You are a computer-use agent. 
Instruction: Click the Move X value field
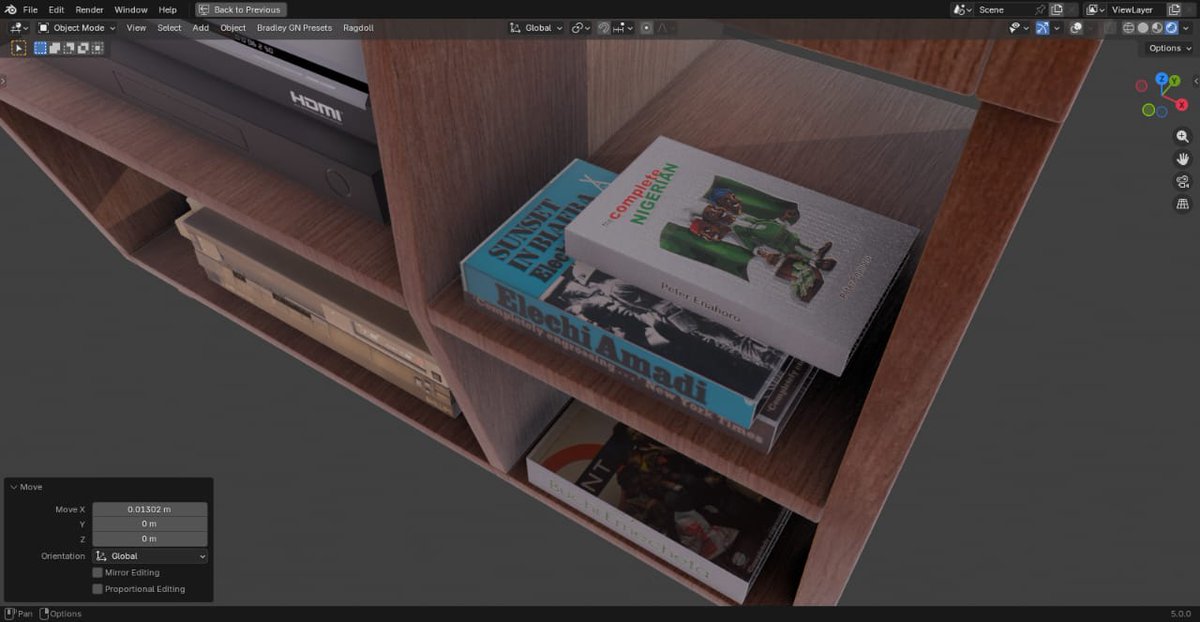tap(150, 509)
